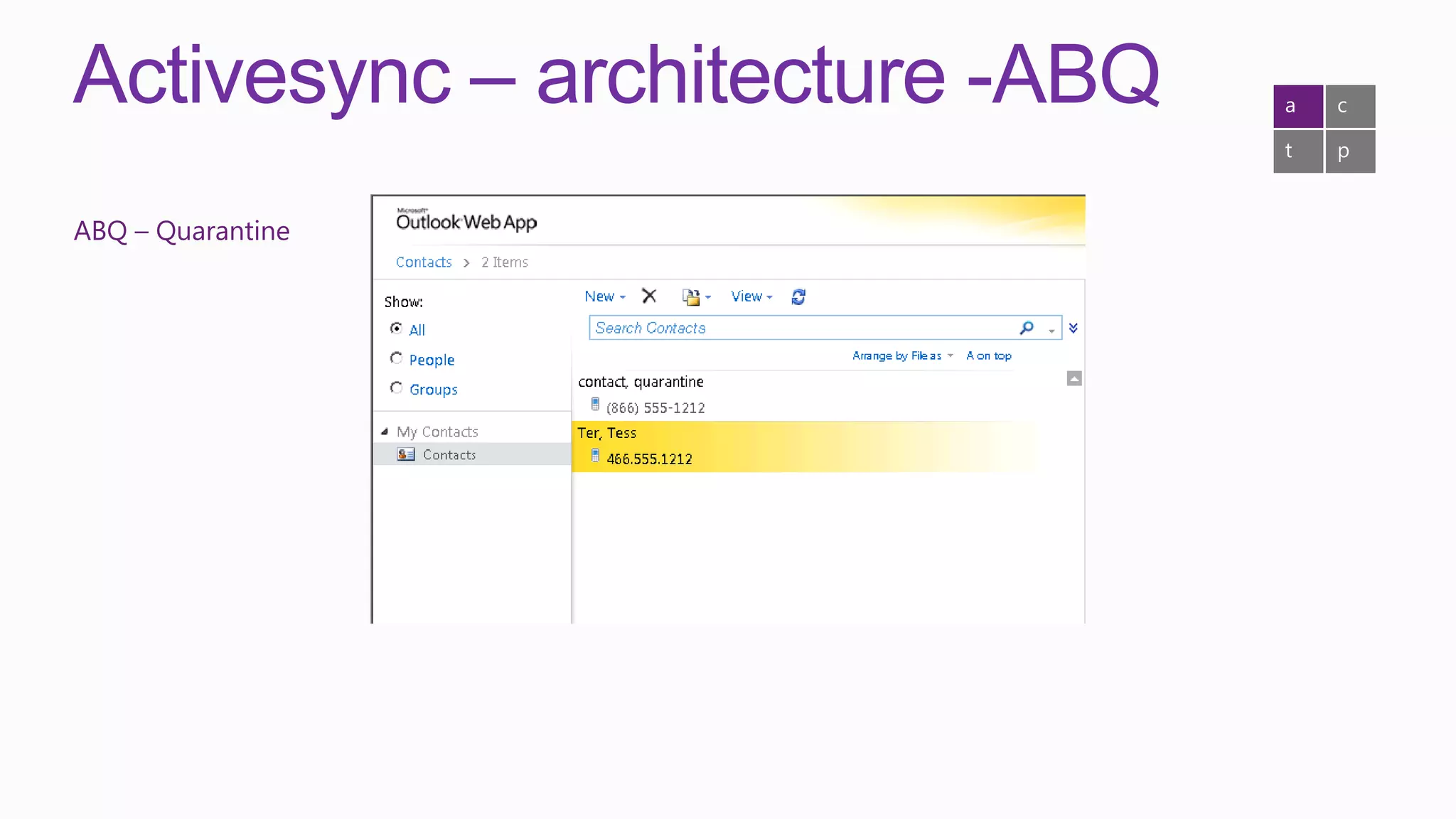1456x819 pixels.
Task: Open the New dropdown menu
Action: [605, 296]
